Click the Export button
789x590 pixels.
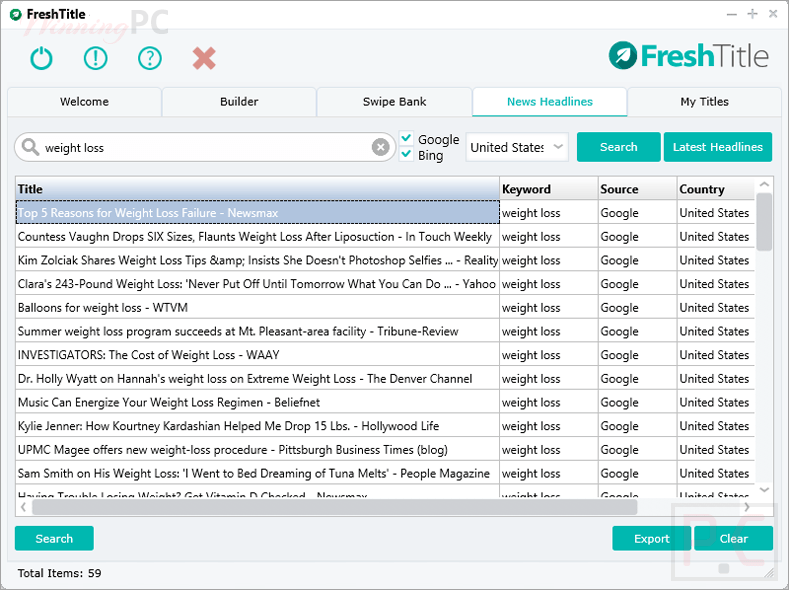[x=652, y=538]
